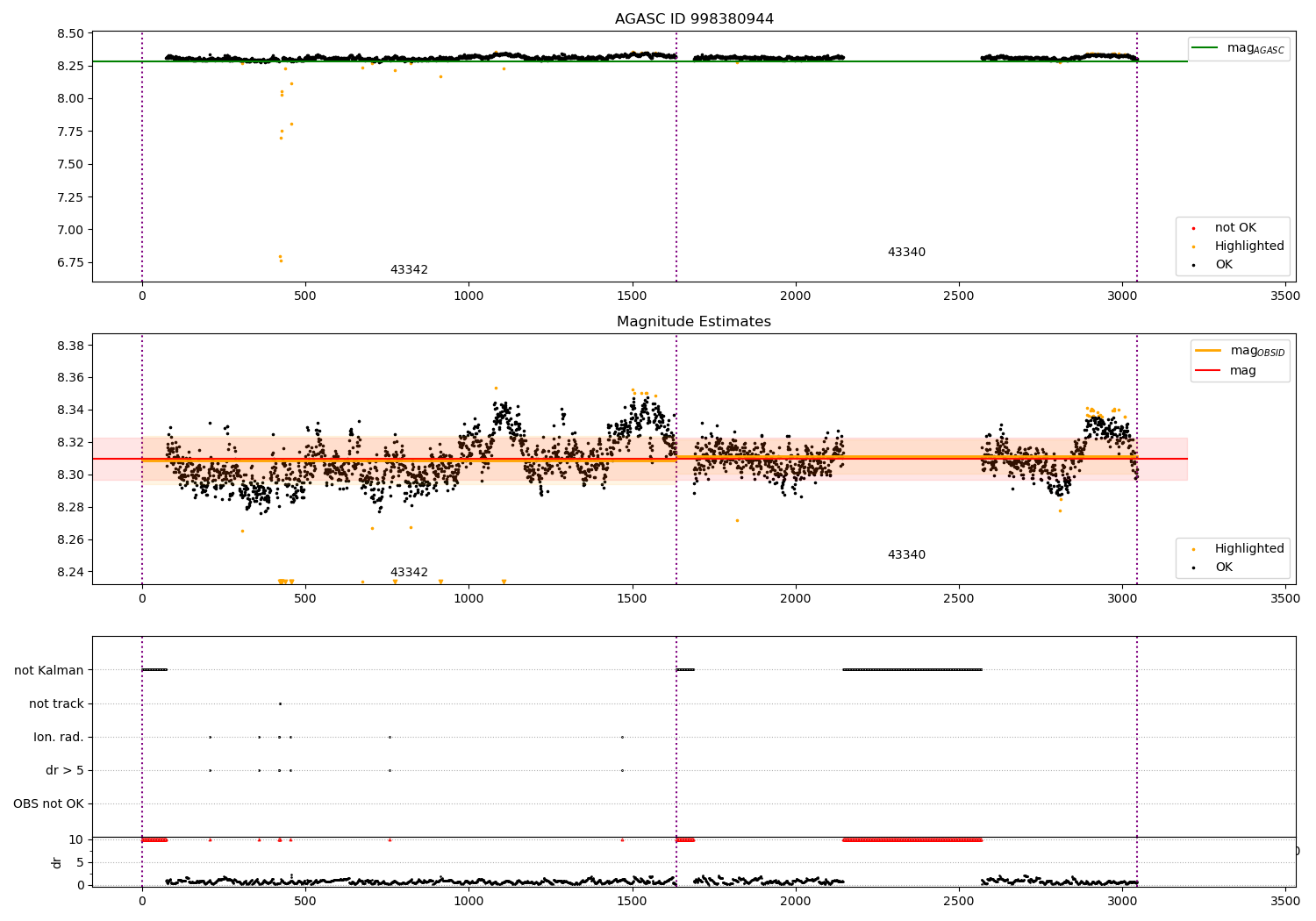
Task: Click y-axis tick 8.36
Action: click(69, 378)
